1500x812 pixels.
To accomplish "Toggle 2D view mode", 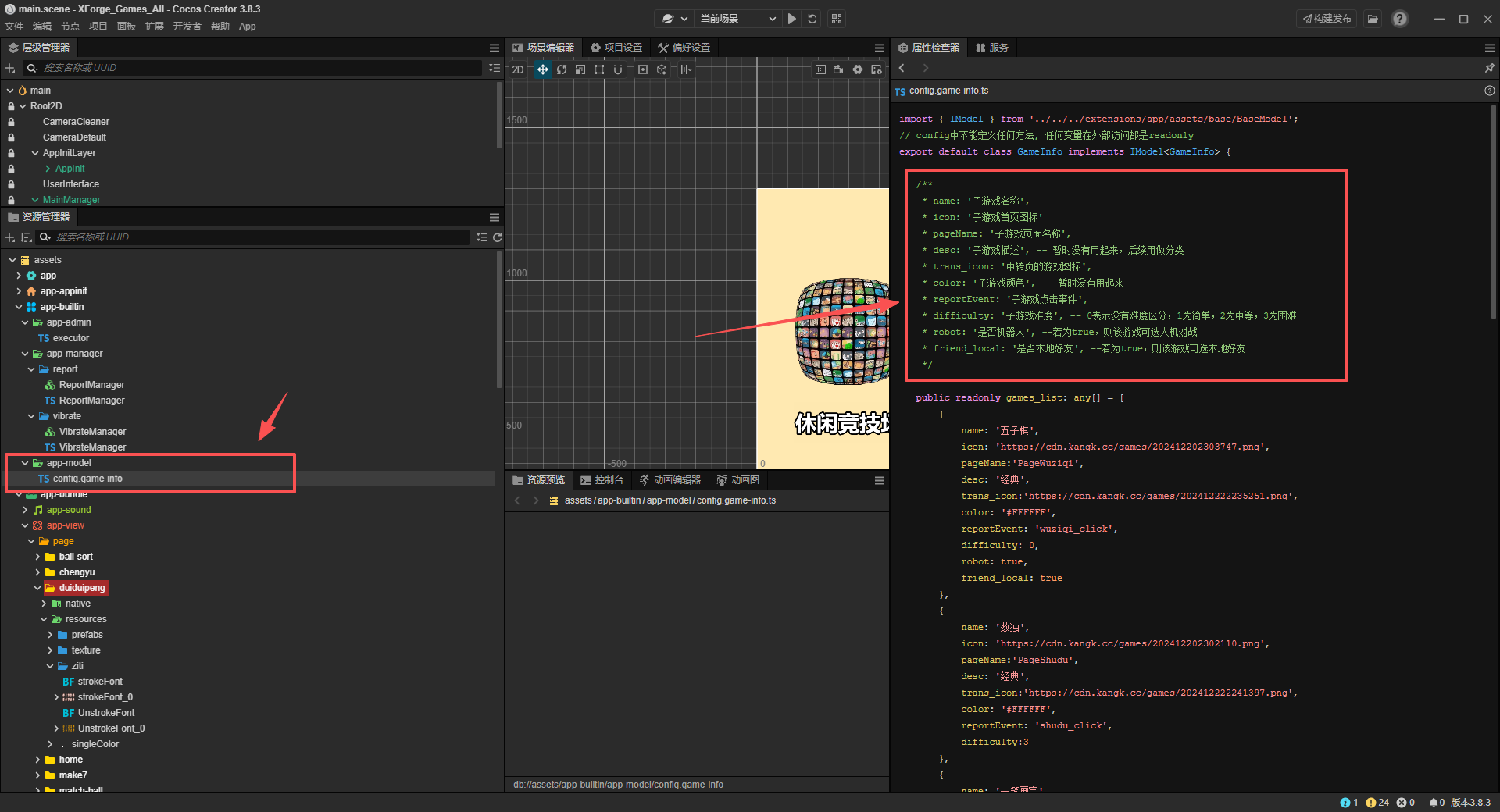I will (518, 69).
